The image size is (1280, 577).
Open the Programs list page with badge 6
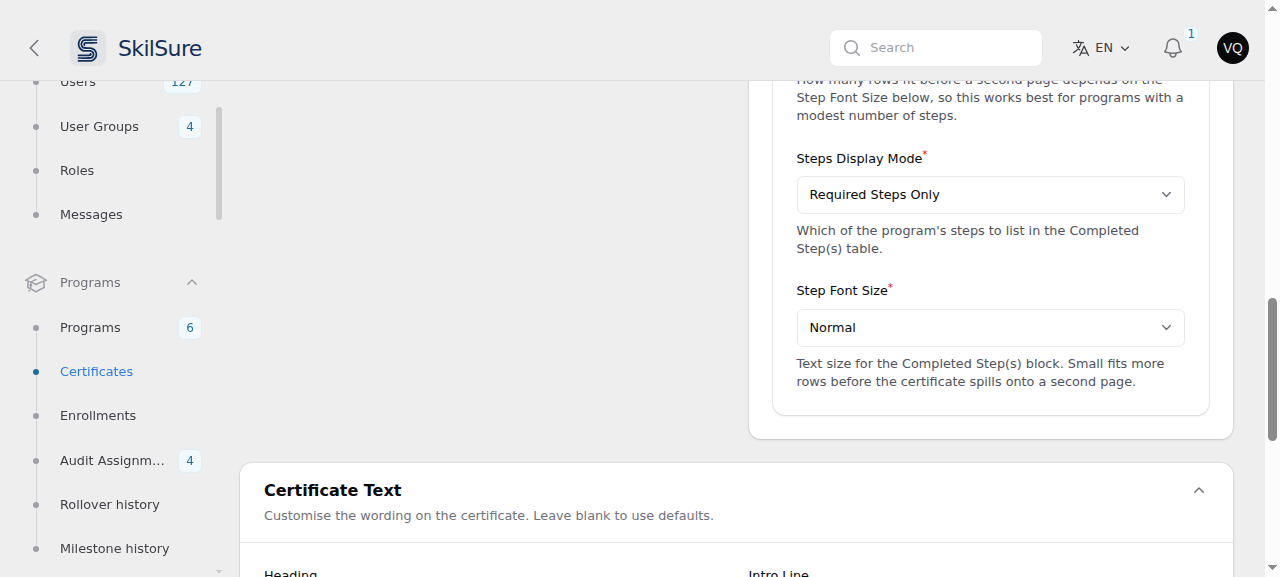(90, 328)
